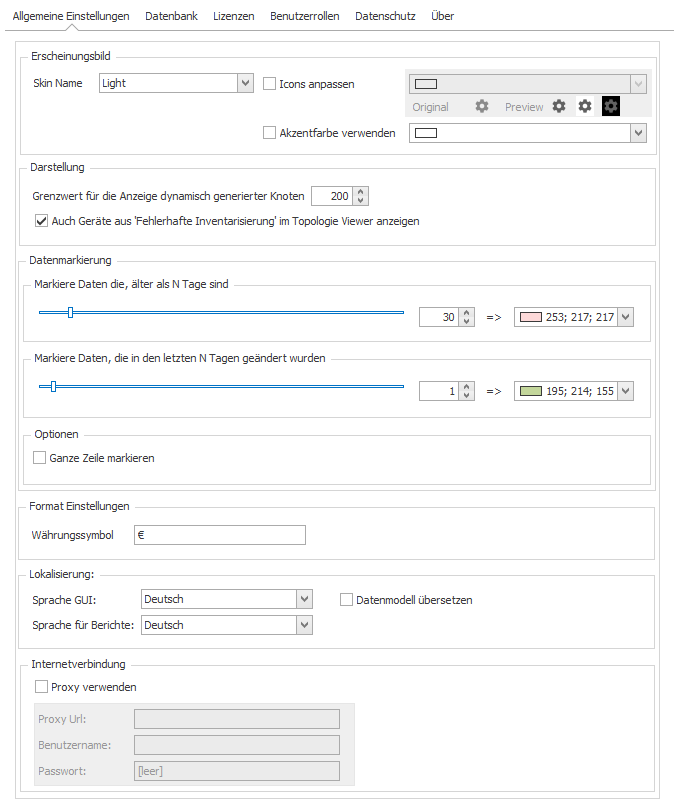
Task: Click the older-than-N-days slider handle
Action: (71, 312)
